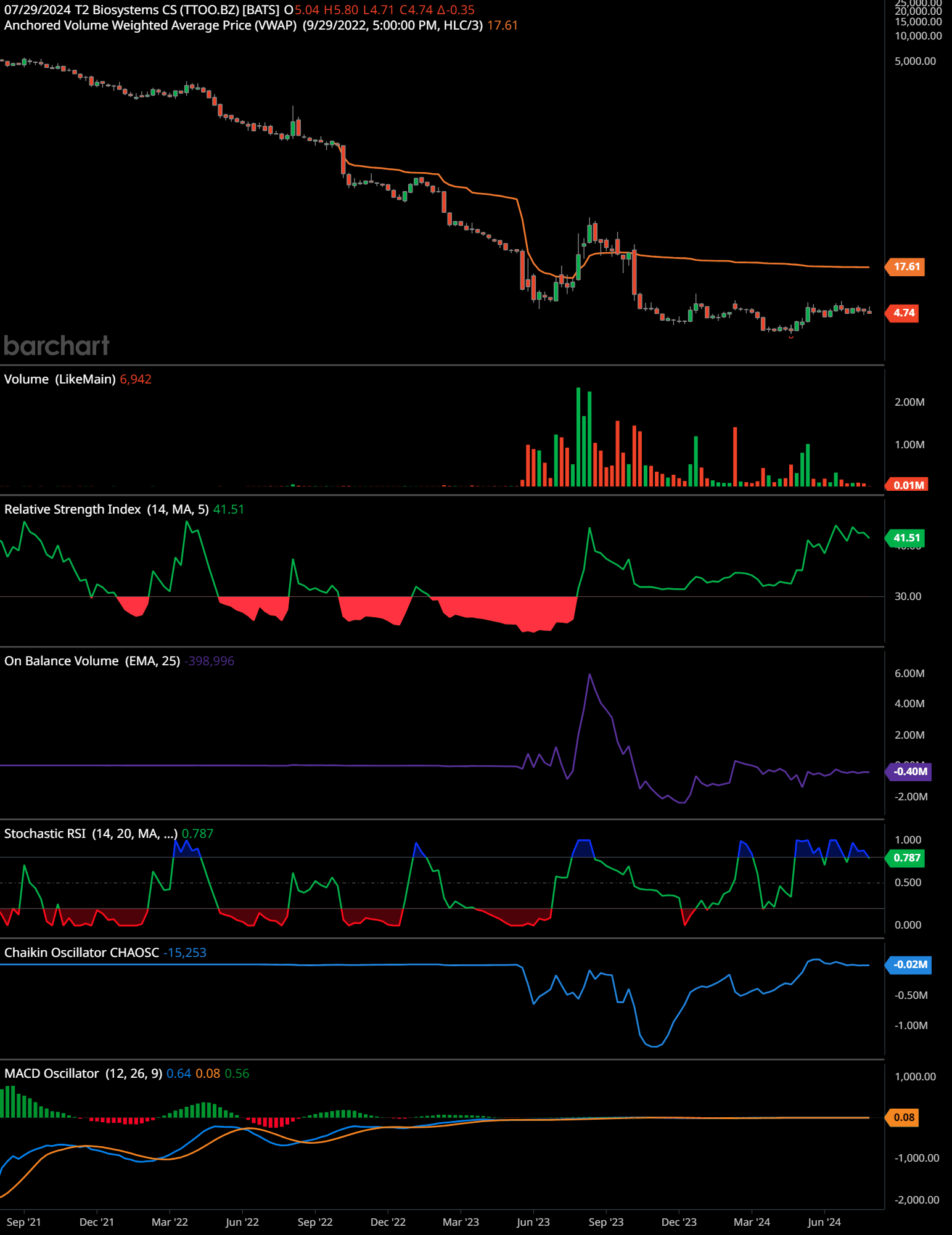The image size is (952, 1235).
Task: Click the Mar '23 date axis label
Action: [461, 1222]
